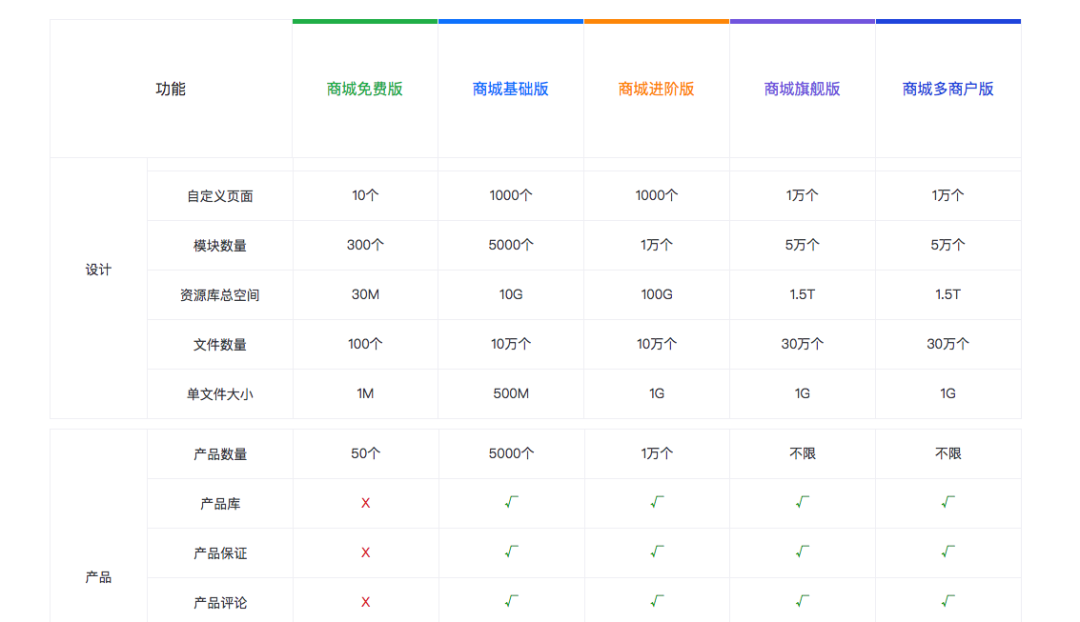
Task: Select the 商城旗舰版 column header
Action: [x=802, y=88]
